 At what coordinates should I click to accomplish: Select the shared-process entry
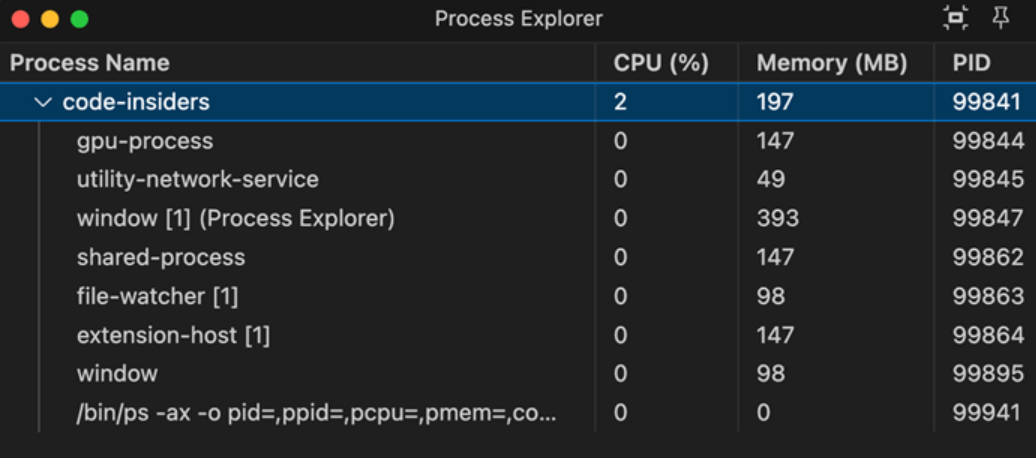click(x=518, y=257)
